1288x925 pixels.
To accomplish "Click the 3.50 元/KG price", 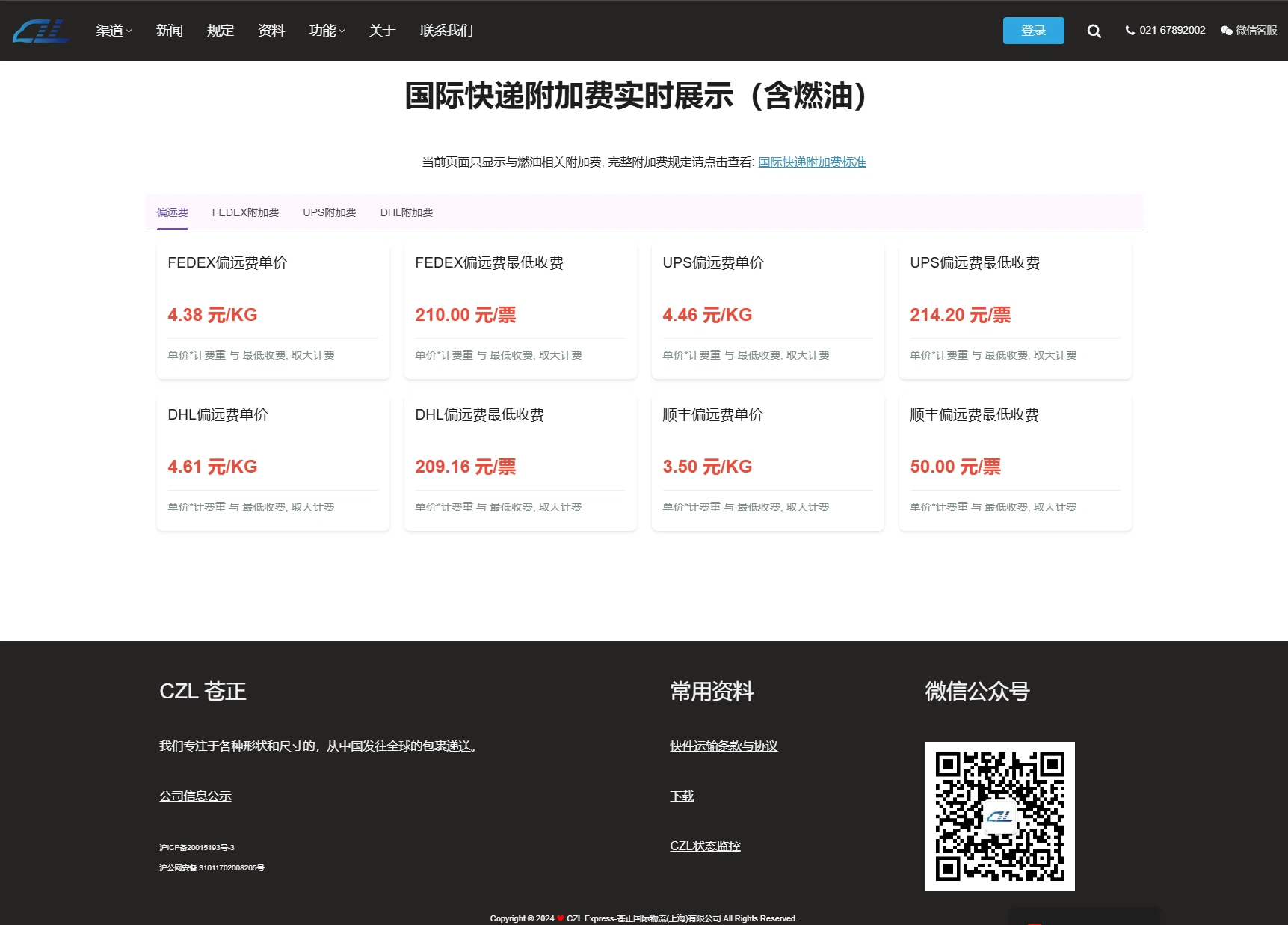I will click(x=707, y=467).
